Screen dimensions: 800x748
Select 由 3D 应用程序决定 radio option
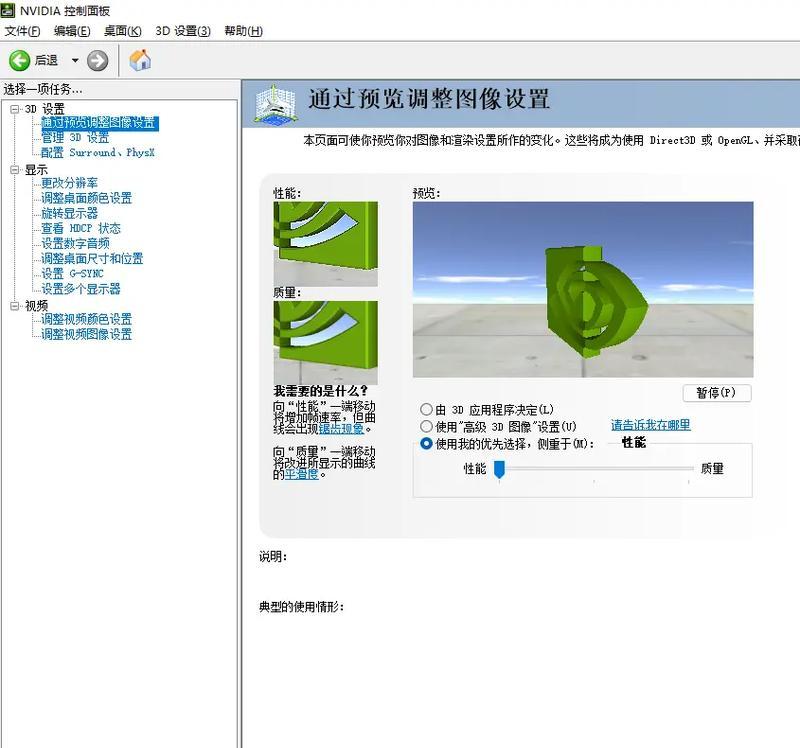coord(426,409)
